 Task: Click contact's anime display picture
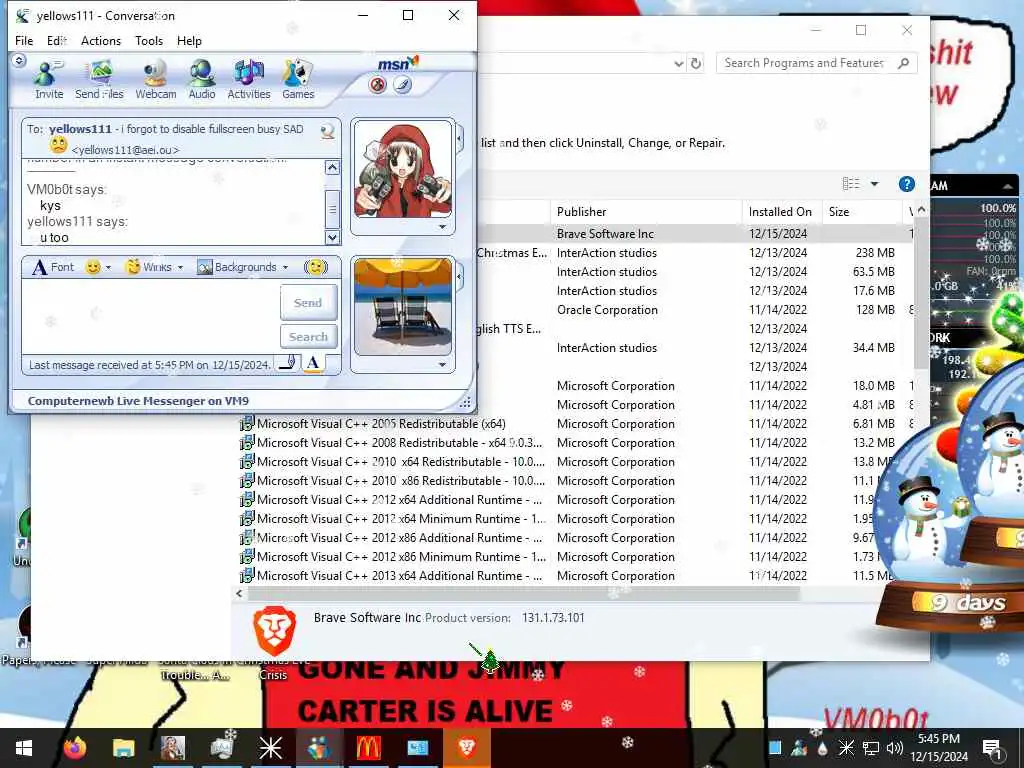tap(403, 170)
